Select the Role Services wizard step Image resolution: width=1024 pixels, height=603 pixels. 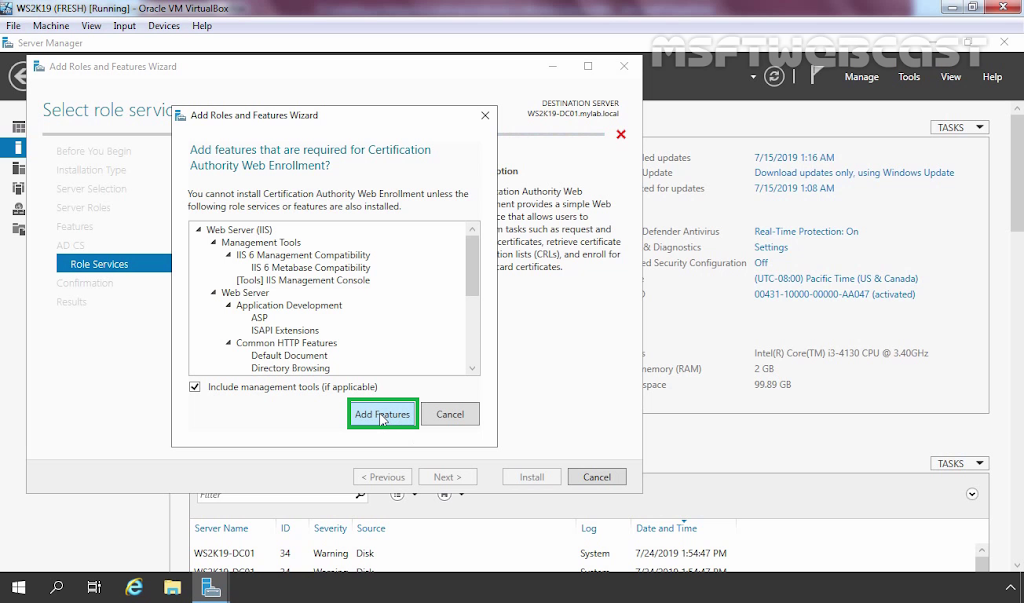pos(114,264)
